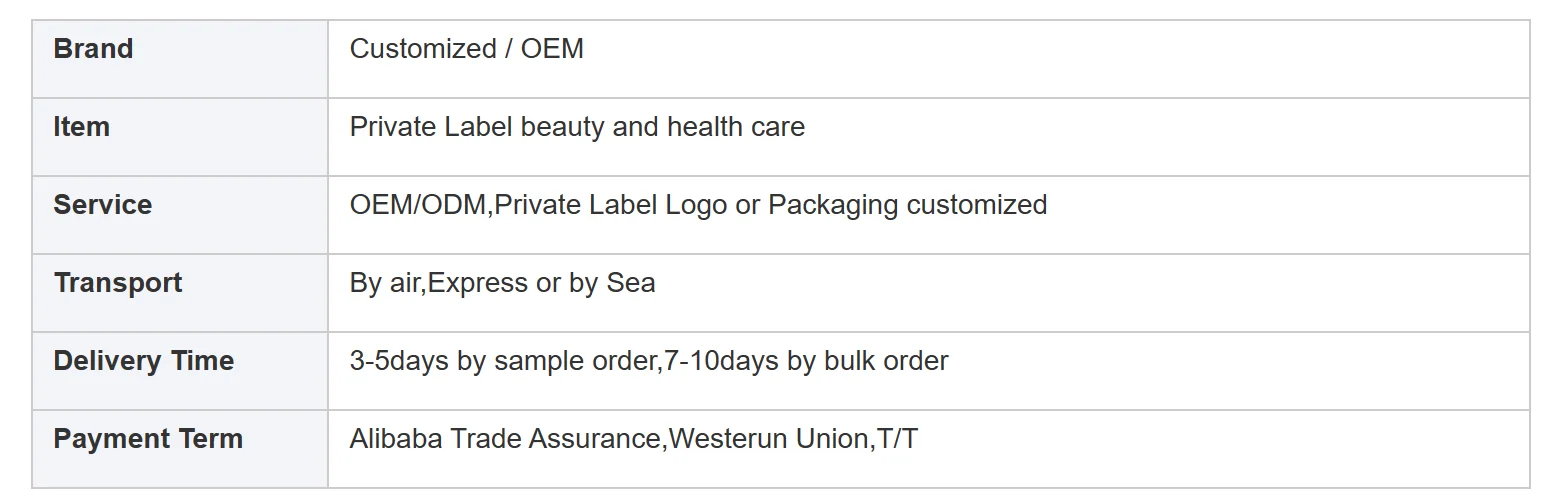
Task: Click the word OEM in Brand row
Action: coord(552,49)
